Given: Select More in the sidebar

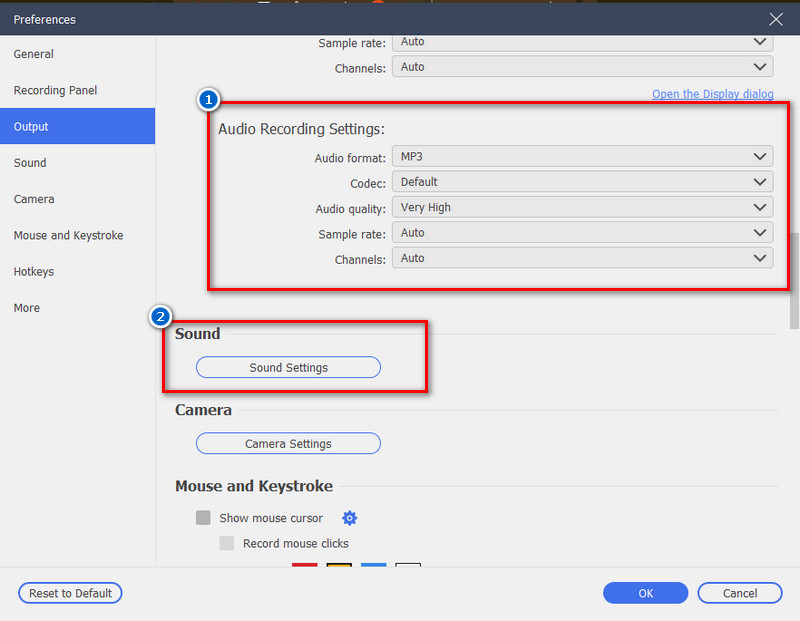Looking at the screenshot, I should click(x=78, y=307).
